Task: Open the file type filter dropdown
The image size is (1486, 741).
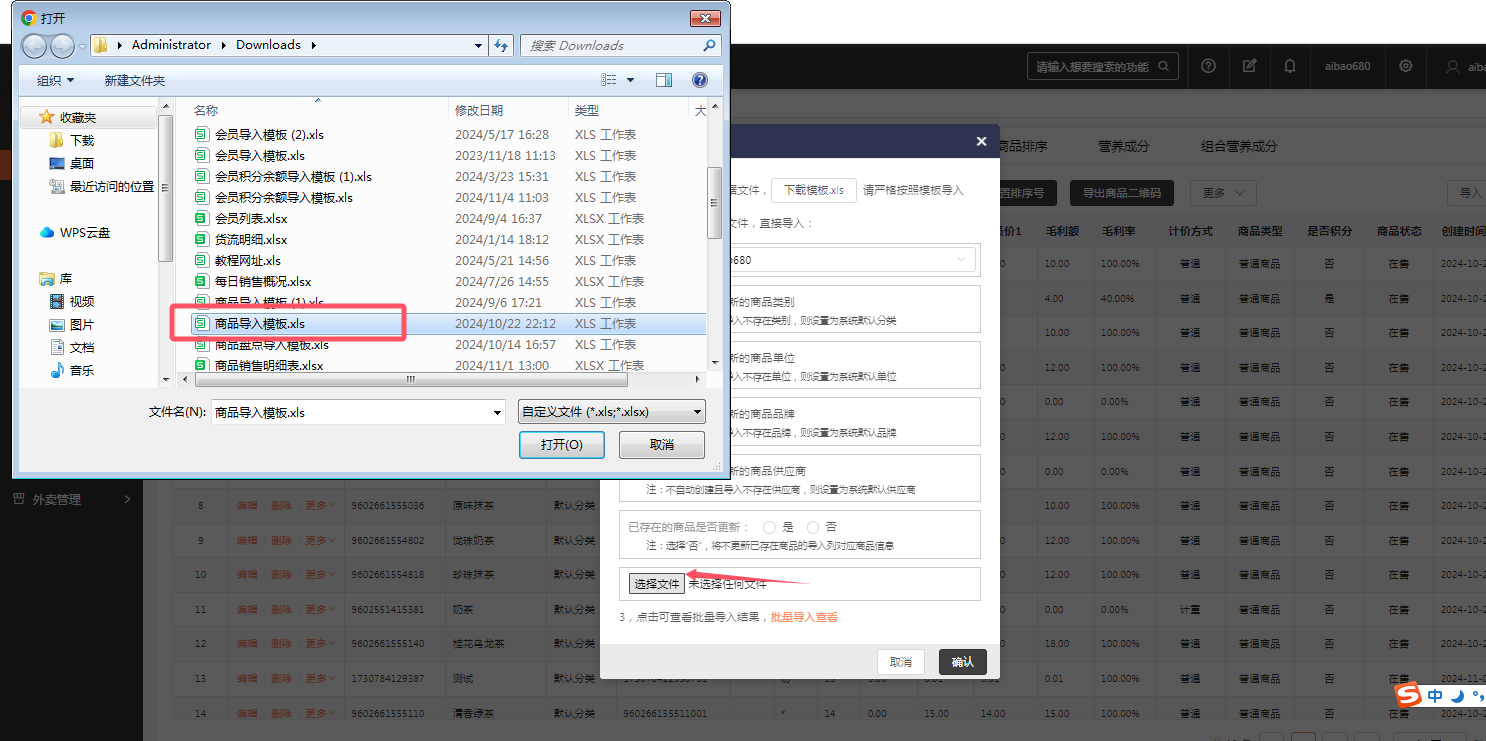Action: [x=612, y=412]
